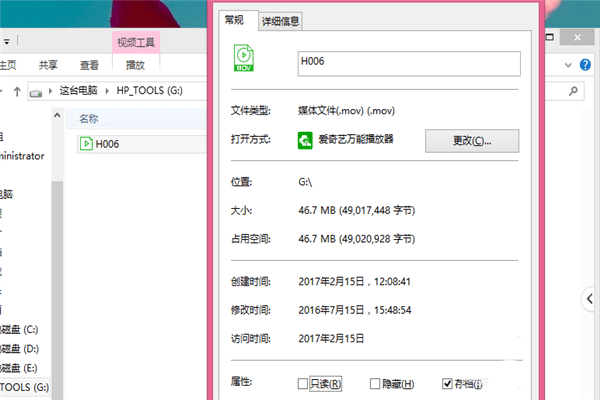
Task: Open the 查看 ribbon tab
Action: tap(89, 65)
